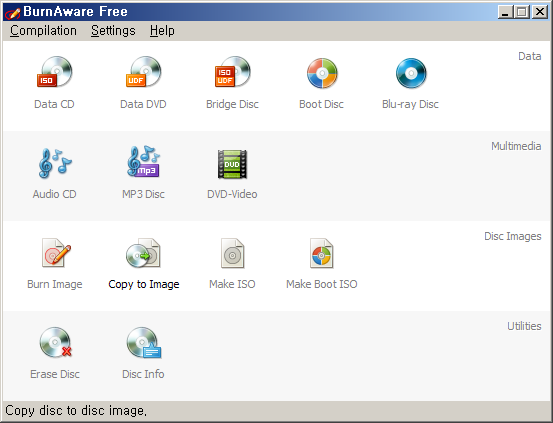Close the BurnAware Free window
This screenshot has width=553, height=423.
tap(540, 12)
